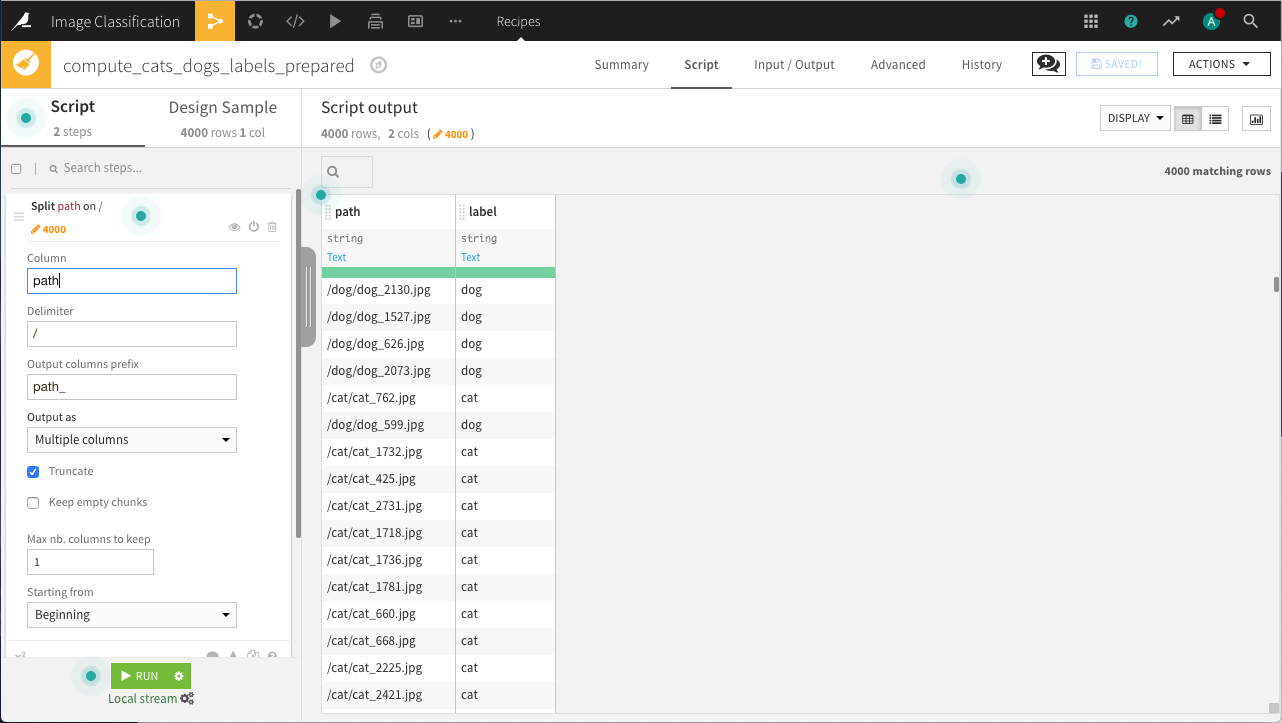Image resolution: width=1282 pixels, height=723 pixels.
Task: Open the Output as dropdown
Action: pyautogui.click(x=131, y=439)
